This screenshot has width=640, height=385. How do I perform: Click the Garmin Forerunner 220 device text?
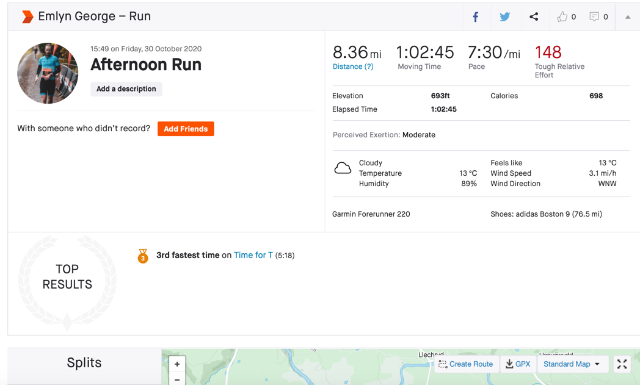371,214
